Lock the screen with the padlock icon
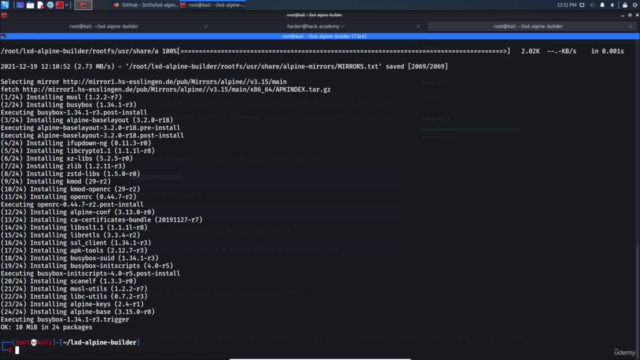The height and width of the screenshot is (360, 640). (x=625, y=5)
